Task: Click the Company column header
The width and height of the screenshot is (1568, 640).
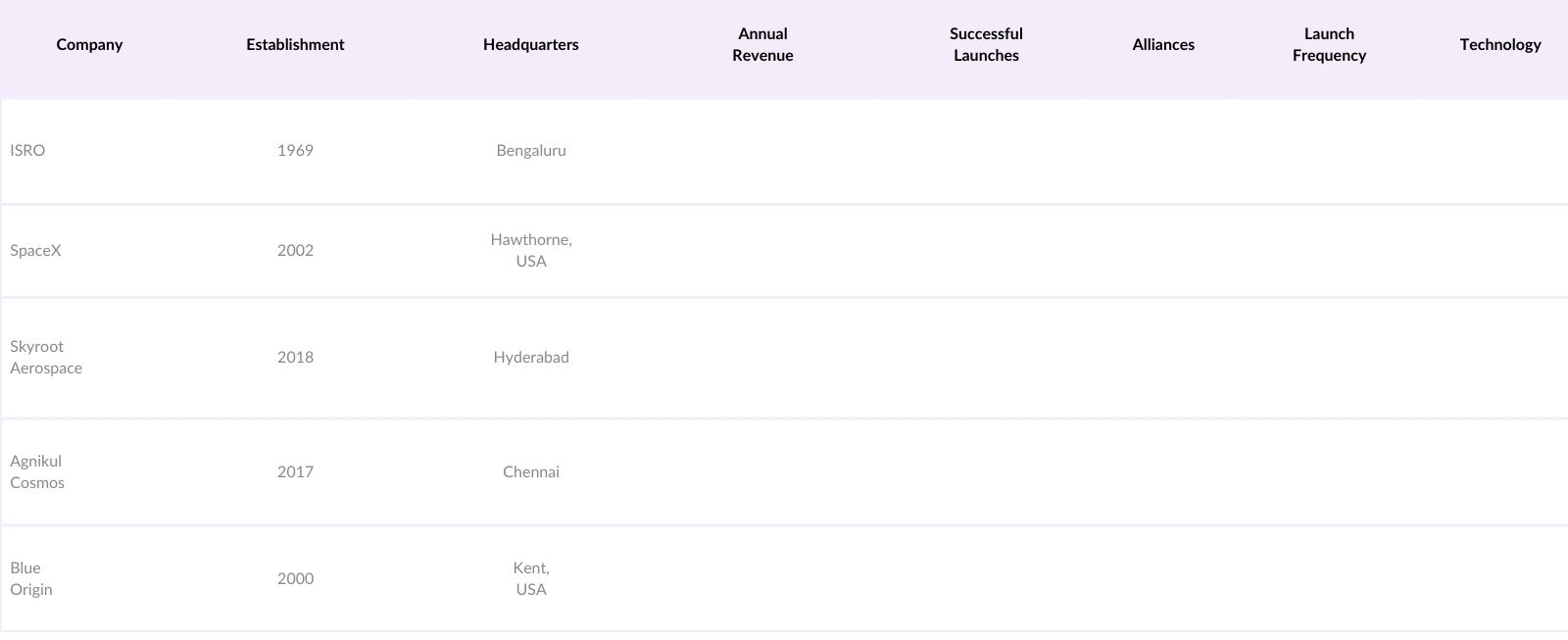Action: 89,44
